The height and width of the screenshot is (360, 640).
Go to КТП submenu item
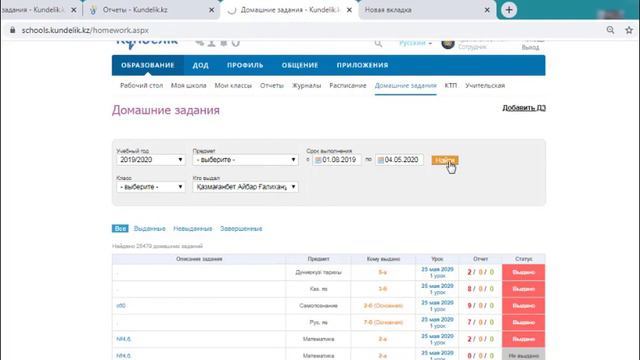[x=451, y=85]
